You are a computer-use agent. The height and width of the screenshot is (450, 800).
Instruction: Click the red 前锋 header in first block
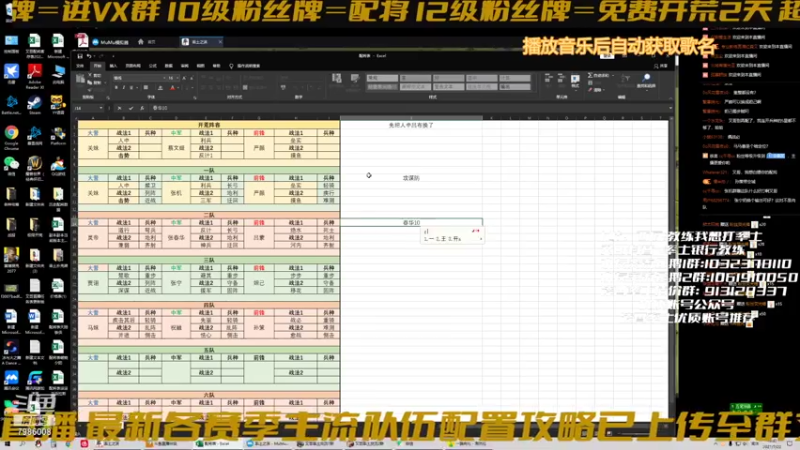pos(259,133)
